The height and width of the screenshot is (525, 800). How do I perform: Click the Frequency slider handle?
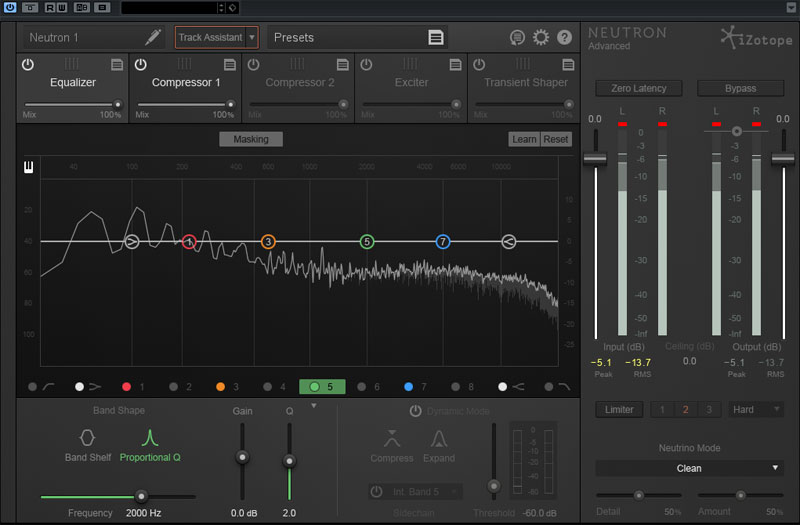point(141,496)
